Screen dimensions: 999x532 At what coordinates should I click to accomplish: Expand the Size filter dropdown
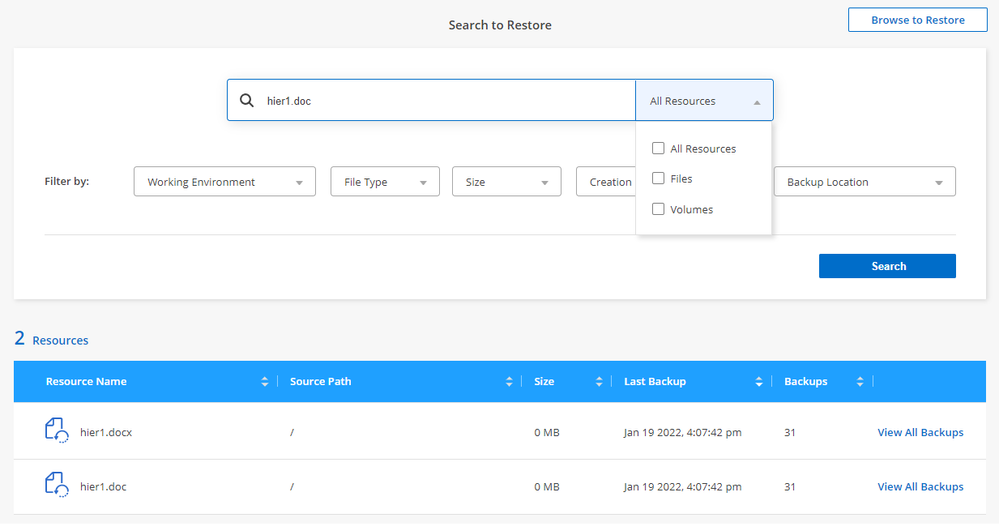(506, 182)
